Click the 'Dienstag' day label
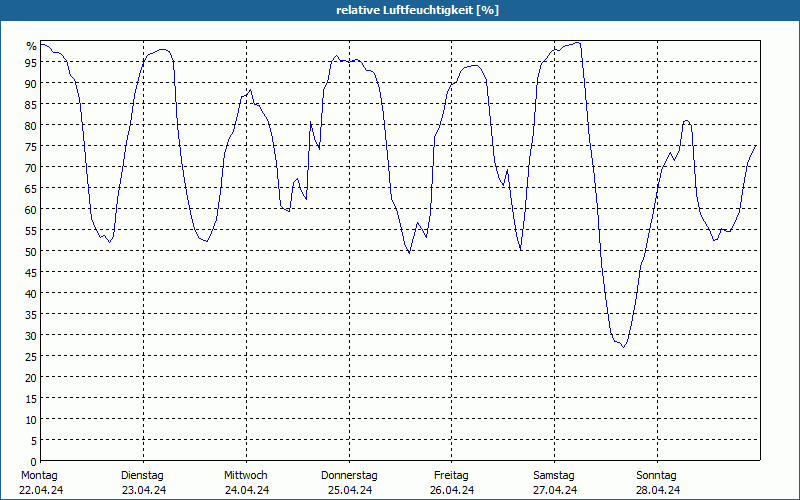Viewport: 800px width, 500px height. pyautogui.click(x=142, y=475)
